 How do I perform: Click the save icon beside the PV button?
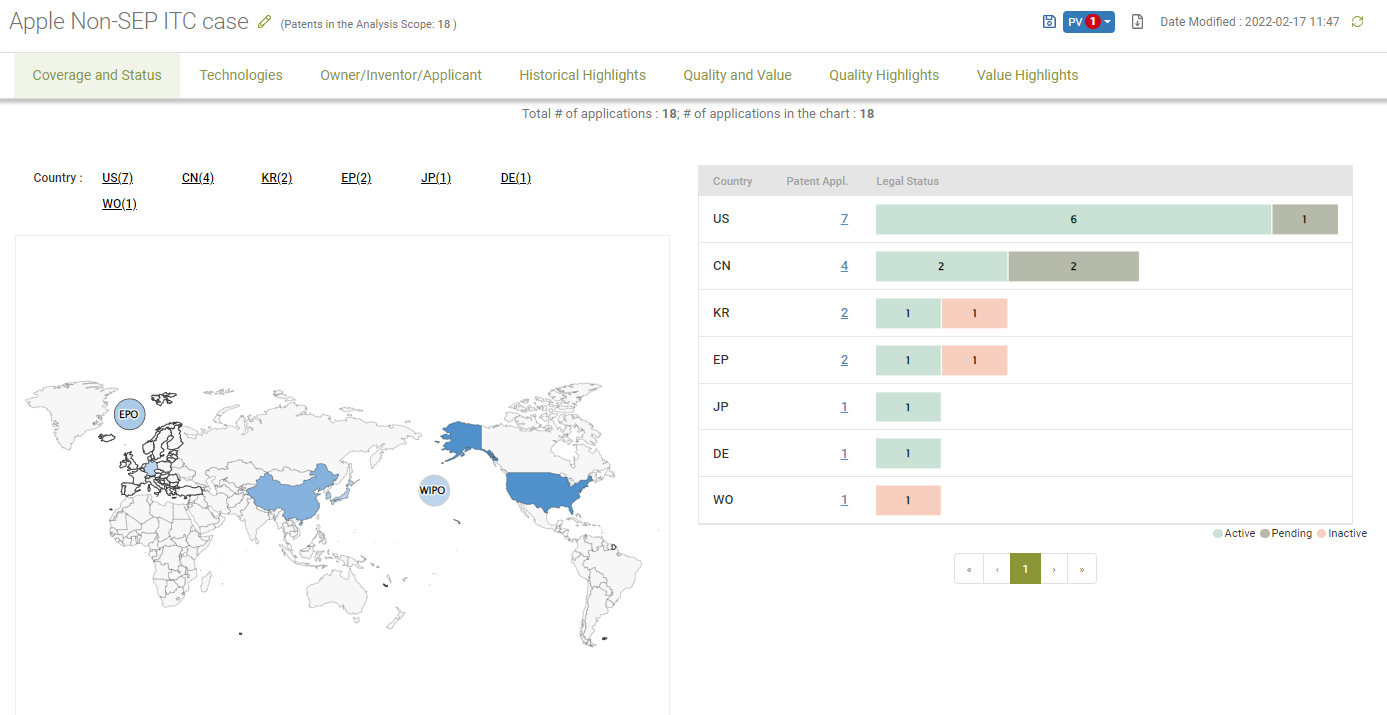click(1049, 22)
